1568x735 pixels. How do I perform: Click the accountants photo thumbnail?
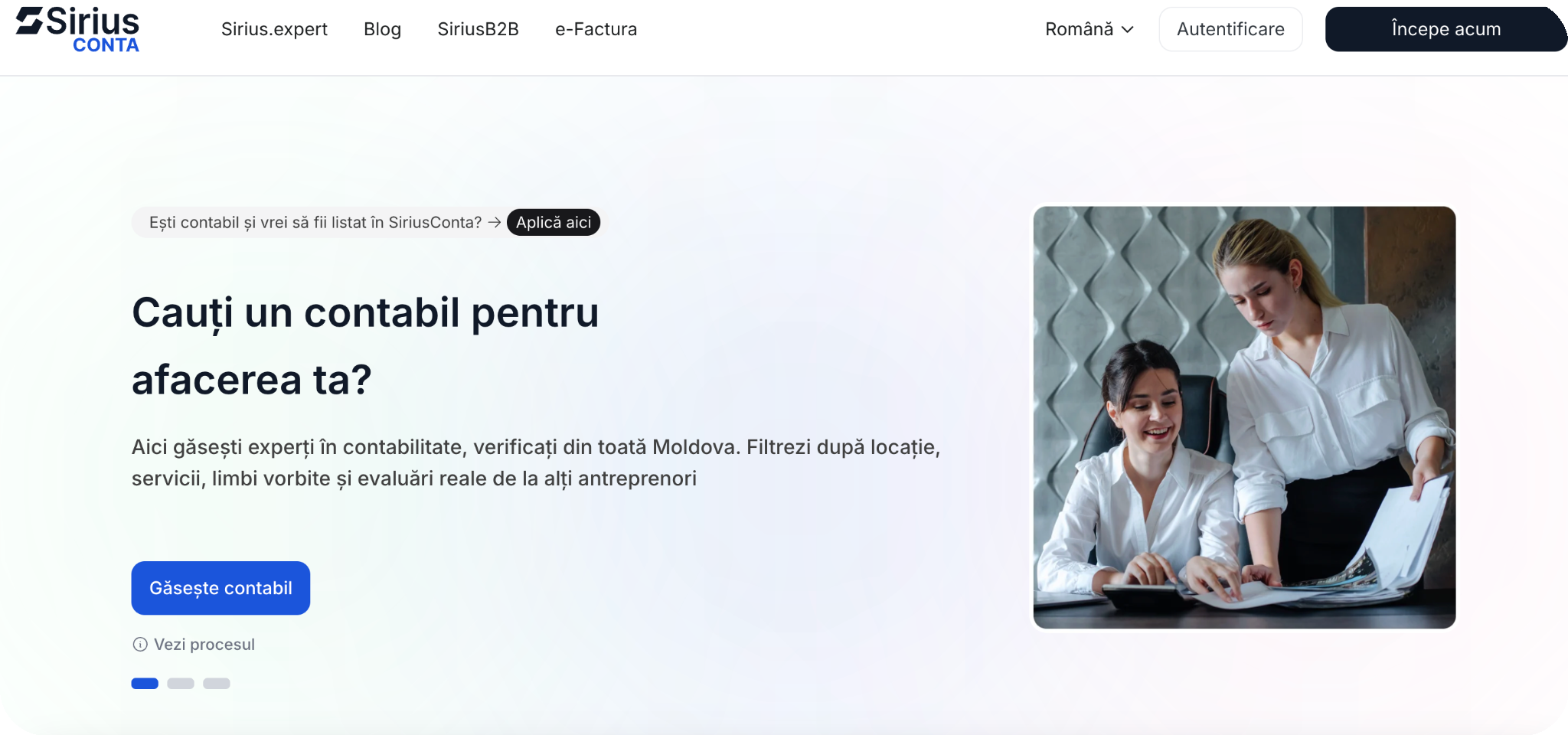tap(1244, 417)
